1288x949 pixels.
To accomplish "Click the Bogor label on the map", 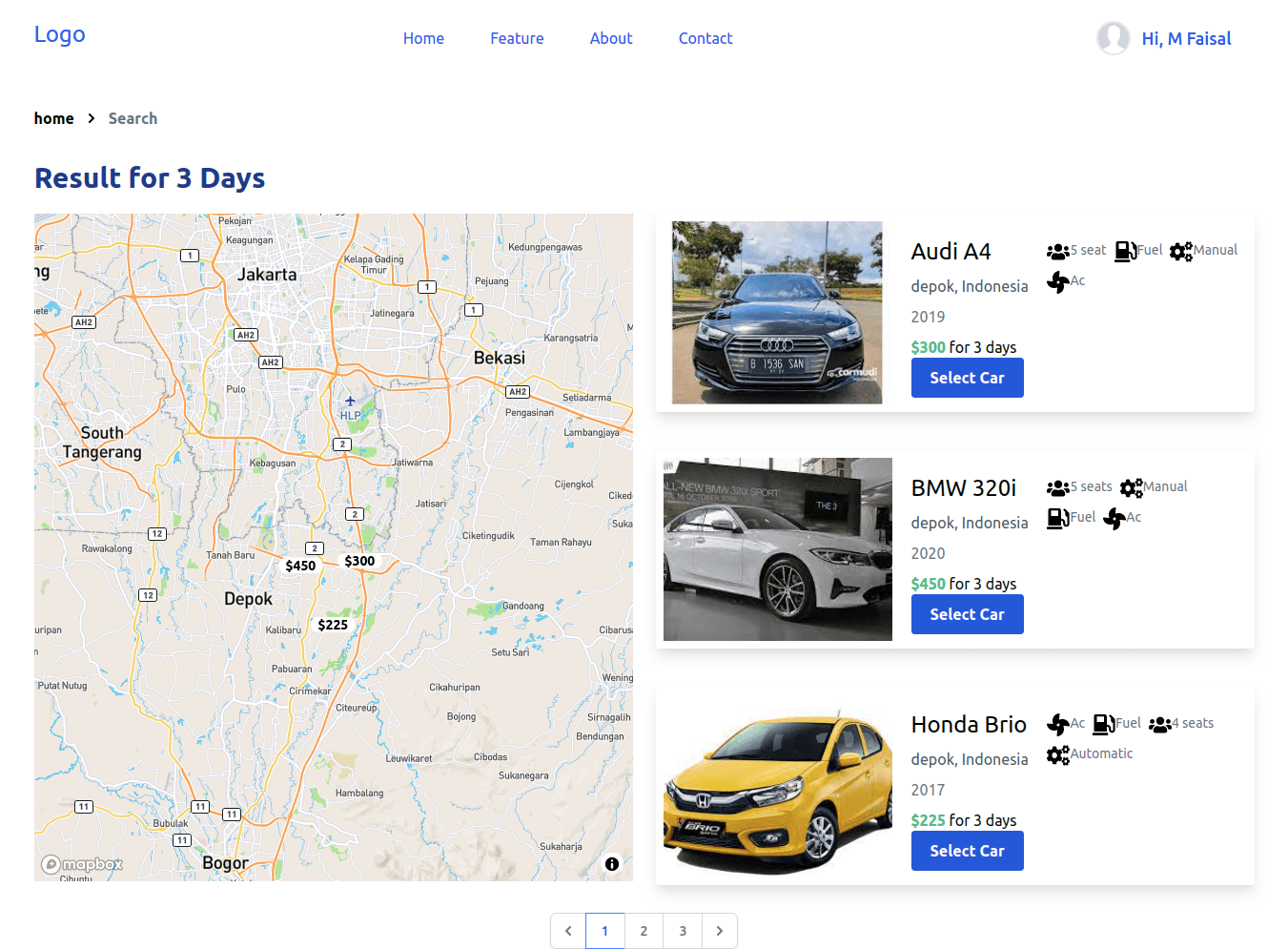I will click(x=225, y=863).
